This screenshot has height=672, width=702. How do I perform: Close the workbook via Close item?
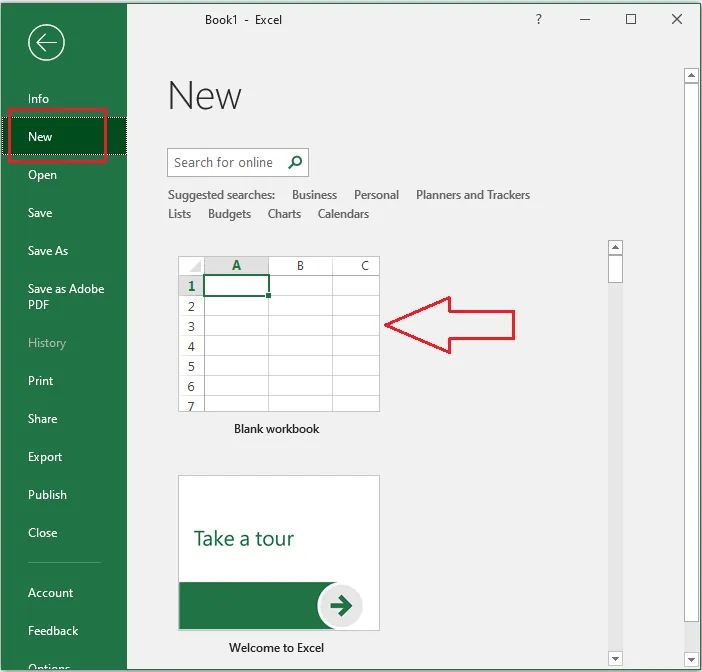[43, 533]
